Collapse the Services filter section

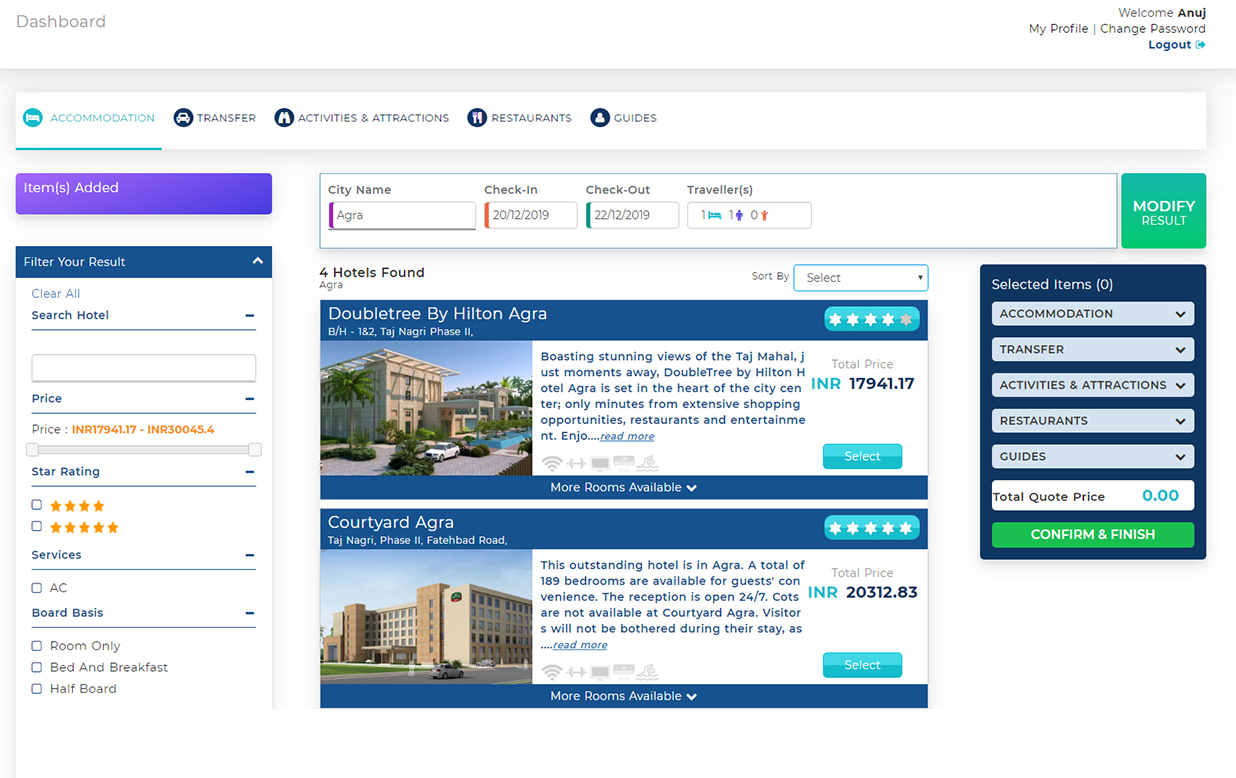pos(250,555)
